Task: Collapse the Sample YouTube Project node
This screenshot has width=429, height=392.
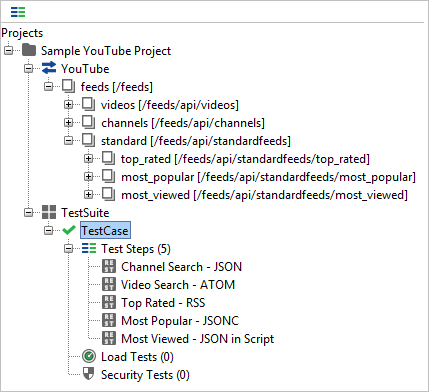Action: coord(8,51)
